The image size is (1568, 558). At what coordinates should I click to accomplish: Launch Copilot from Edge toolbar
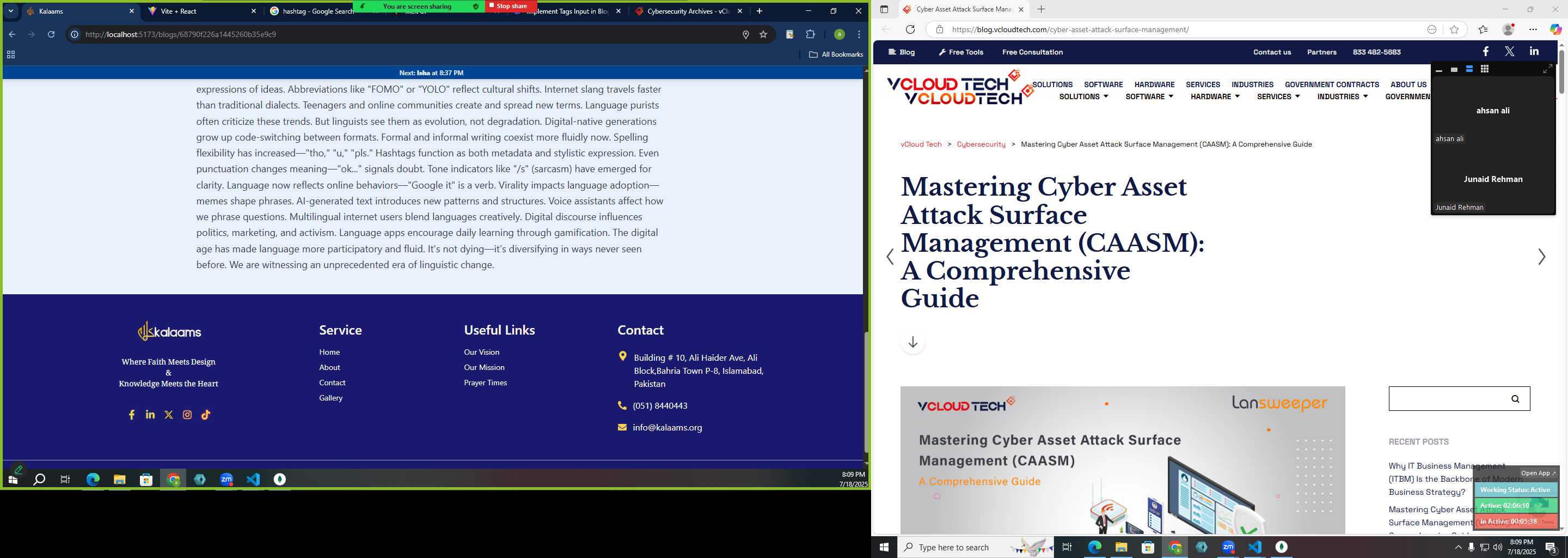point(1556,29)
